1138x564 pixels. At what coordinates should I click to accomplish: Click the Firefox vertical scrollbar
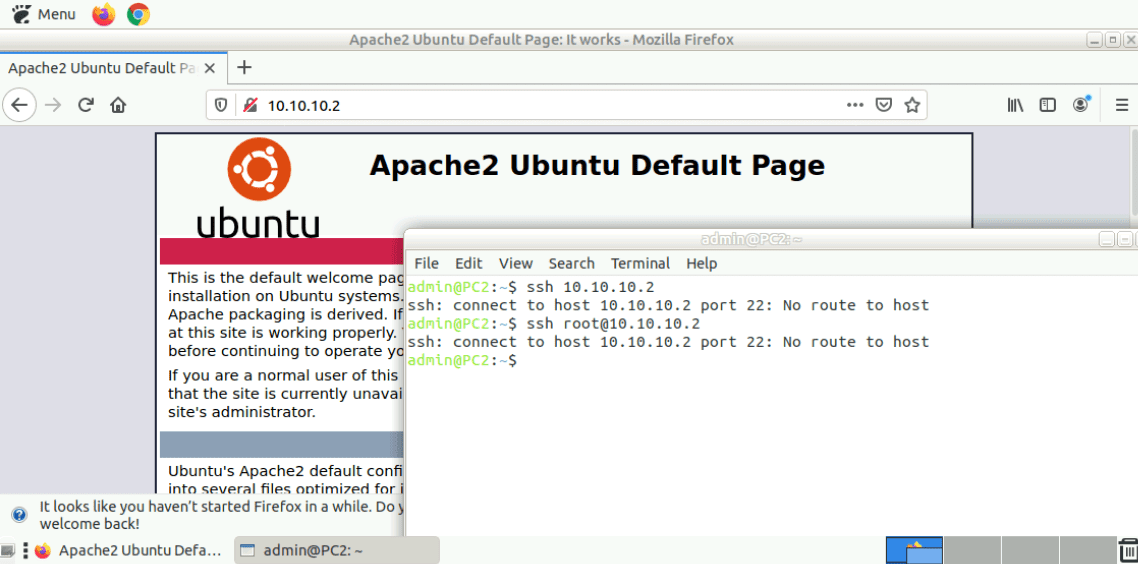1133,174
